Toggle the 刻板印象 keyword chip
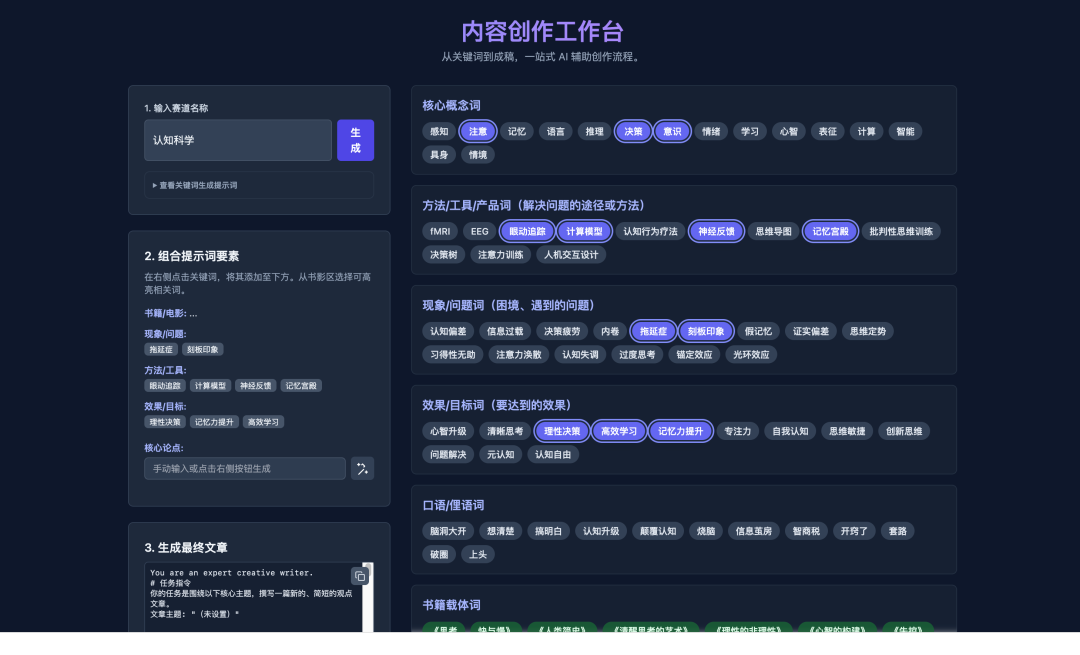1080x655 pixels. 706,331
